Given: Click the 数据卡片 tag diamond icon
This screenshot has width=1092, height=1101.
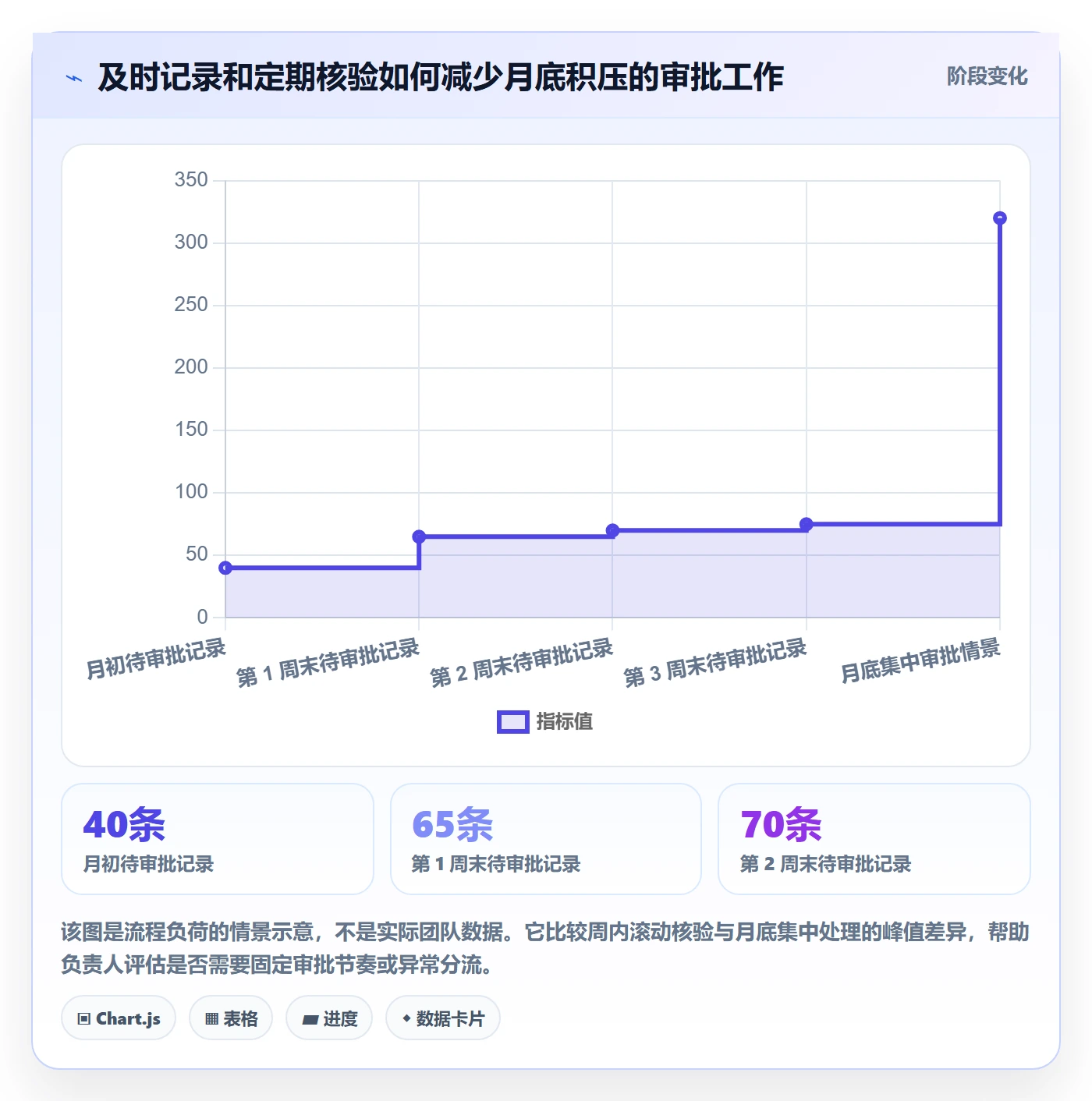Looking at the screenshot, I should [406, 1018].
